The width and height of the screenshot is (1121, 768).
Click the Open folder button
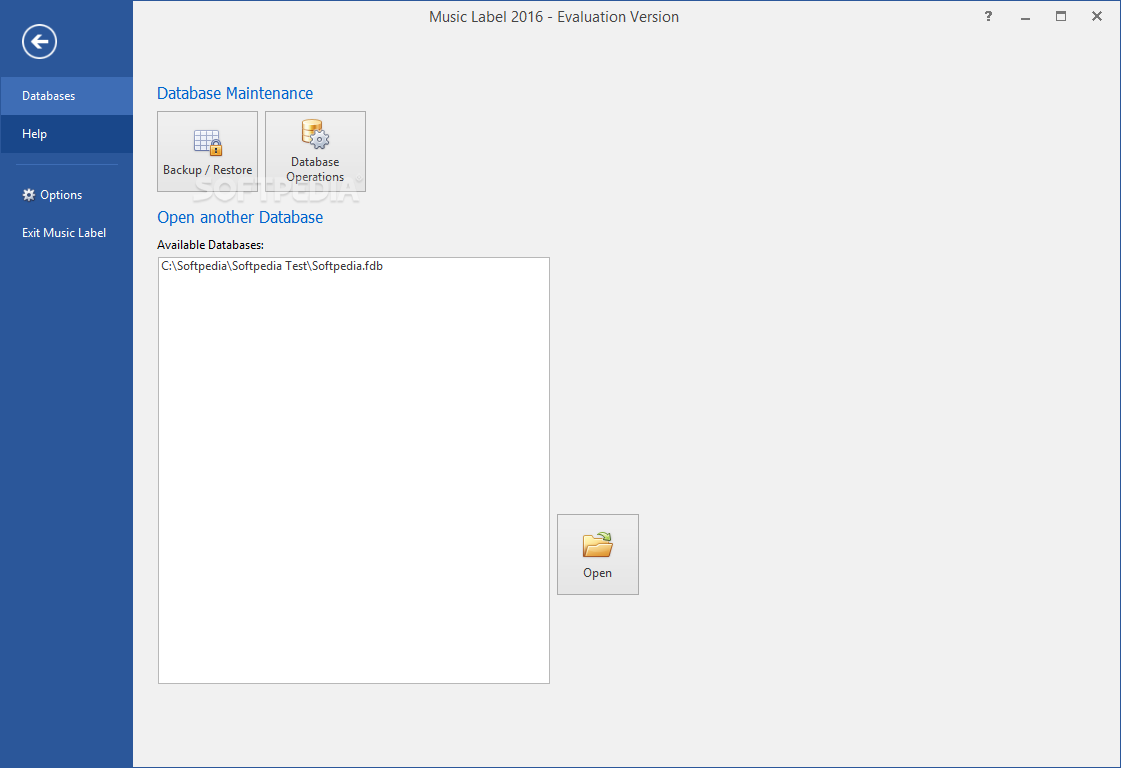click(598, 554)
